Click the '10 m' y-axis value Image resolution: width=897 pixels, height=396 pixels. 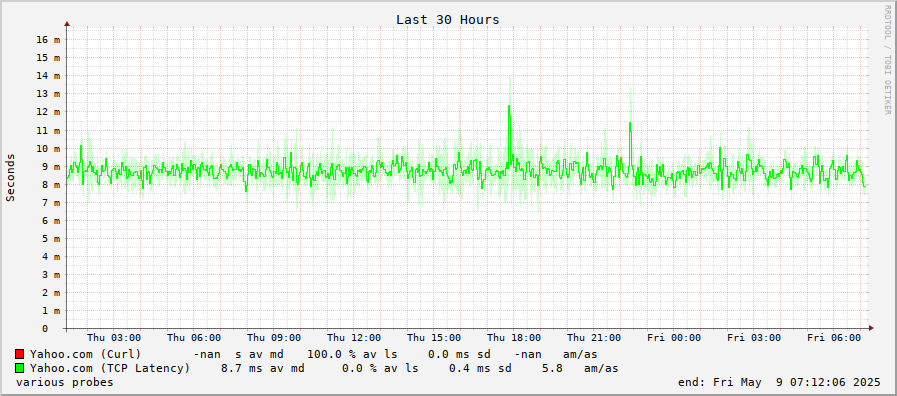[x=49, y=148]
